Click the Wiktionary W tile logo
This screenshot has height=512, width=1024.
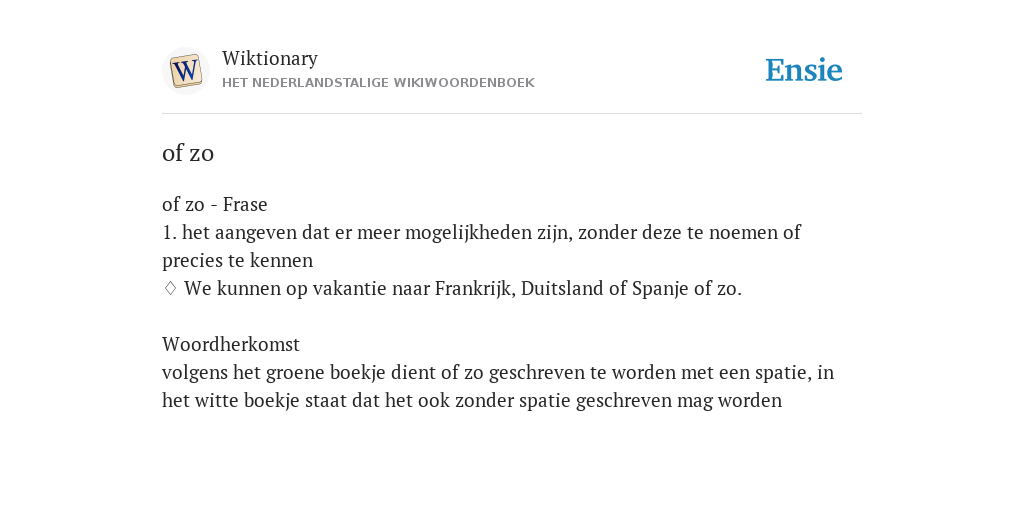[x=185, y=71]
